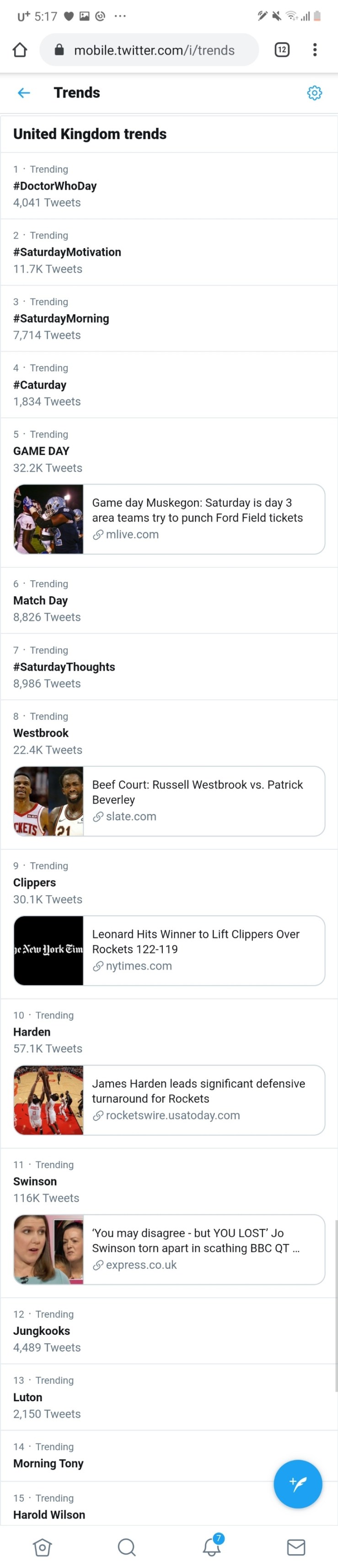
Task: Open Direct Messages envelope icon
Action: (x=296, y=1546)
